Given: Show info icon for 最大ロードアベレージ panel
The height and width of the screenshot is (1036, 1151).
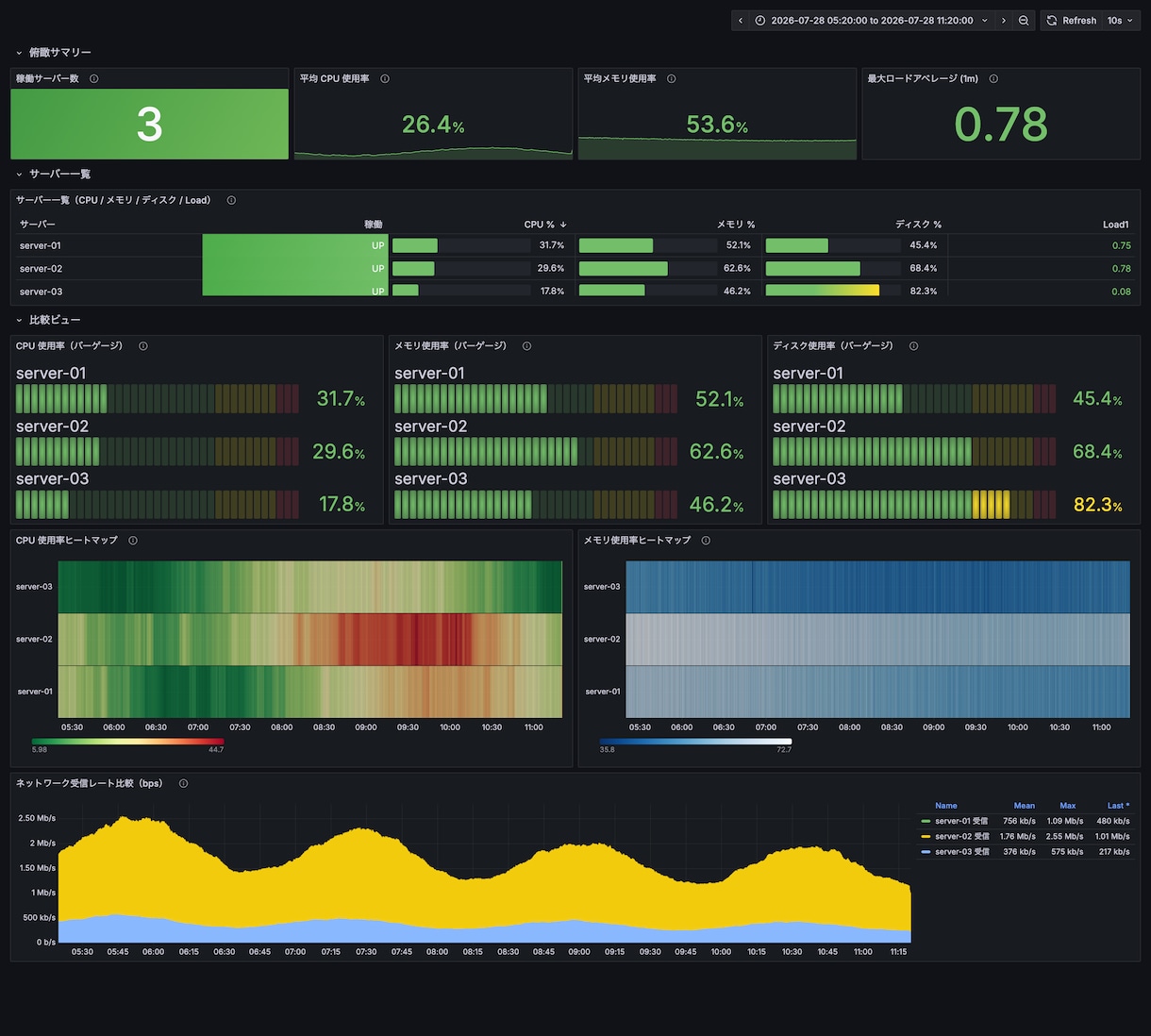Looking at the screenshot, I should (993, 79).
